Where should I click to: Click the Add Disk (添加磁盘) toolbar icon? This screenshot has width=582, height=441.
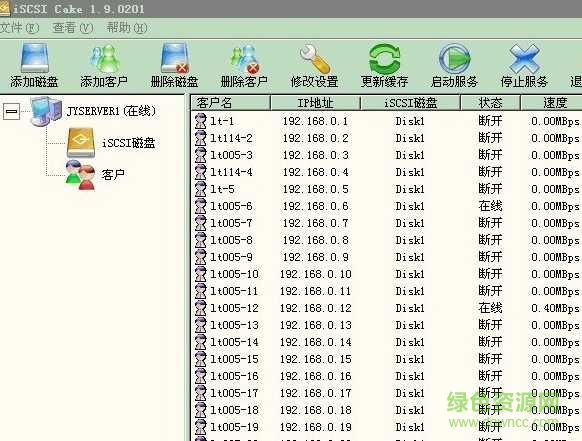pyautogui.click(x=35, y=58)
